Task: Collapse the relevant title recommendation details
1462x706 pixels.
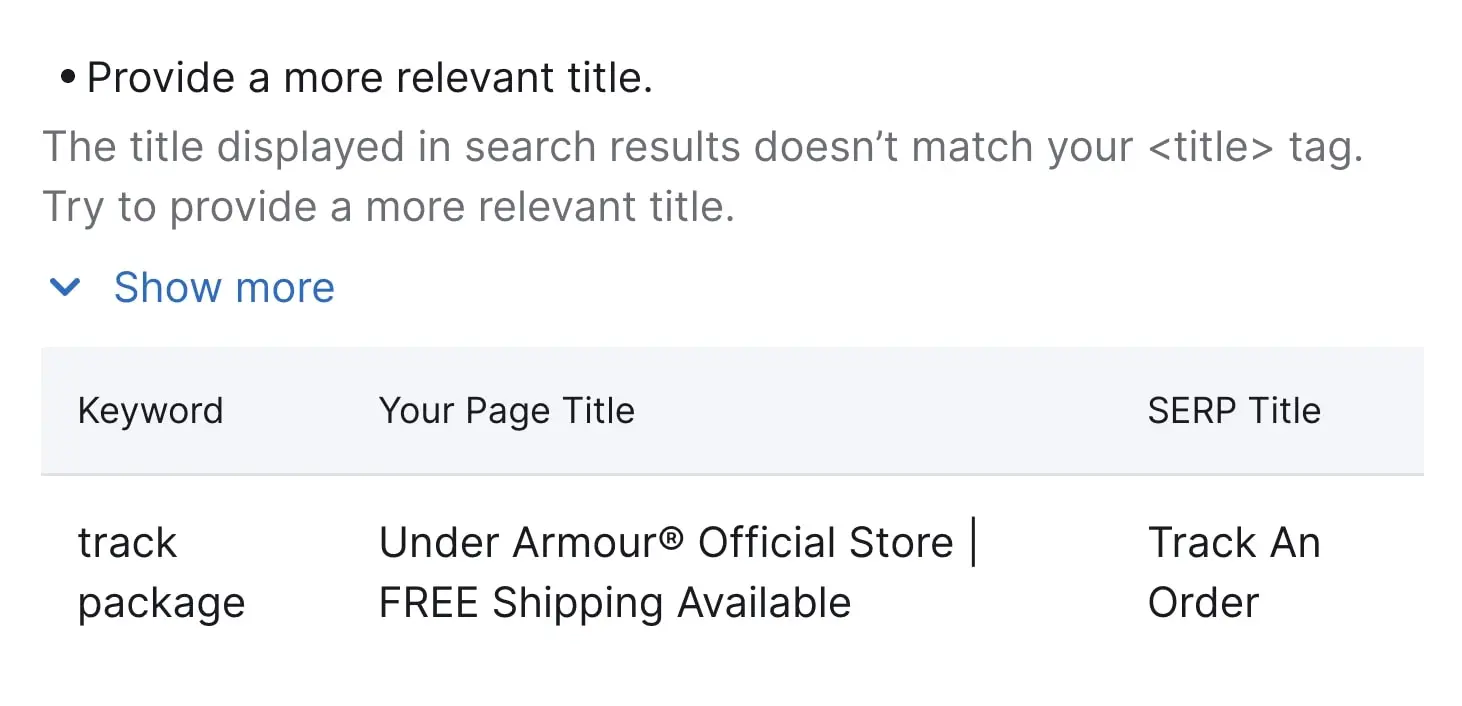Action: coord(224,288)
